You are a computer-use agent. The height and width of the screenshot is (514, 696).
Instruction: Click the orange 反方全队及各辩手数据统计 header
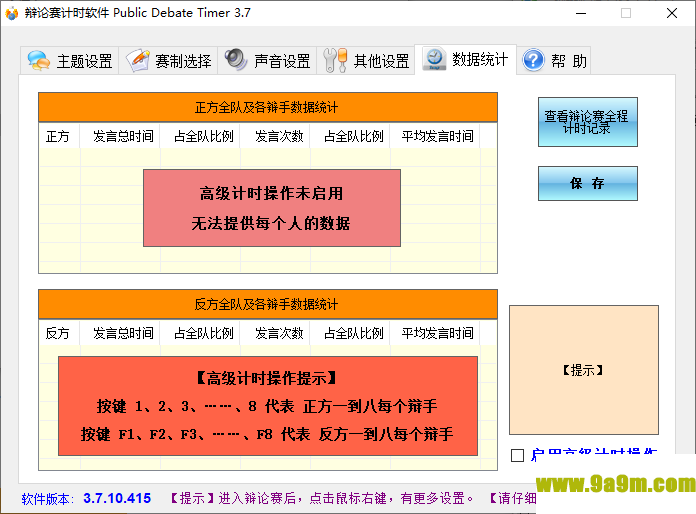point(267,304)
